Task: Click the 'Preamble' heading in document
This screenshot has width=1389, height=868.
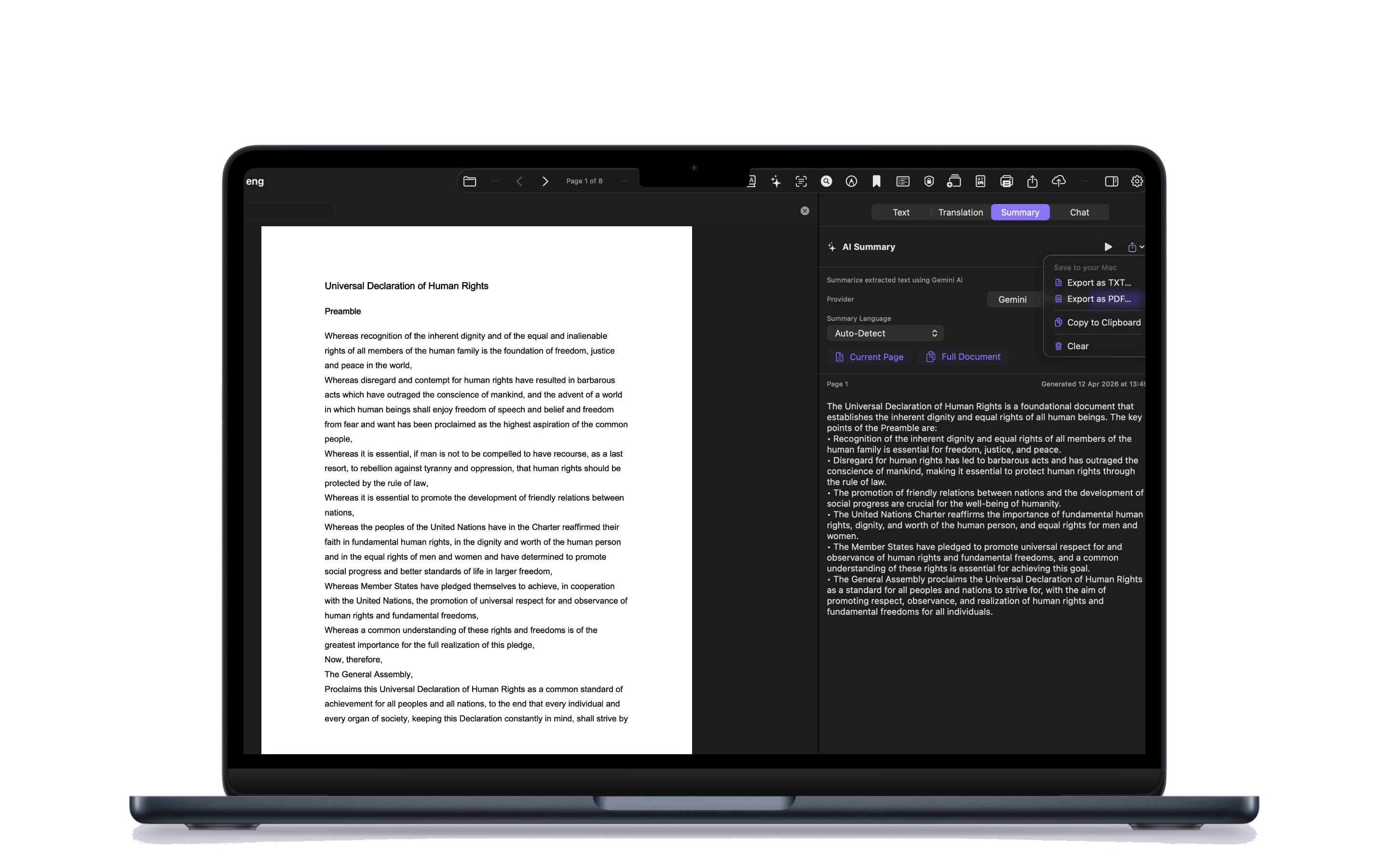Action: (342, 311)
